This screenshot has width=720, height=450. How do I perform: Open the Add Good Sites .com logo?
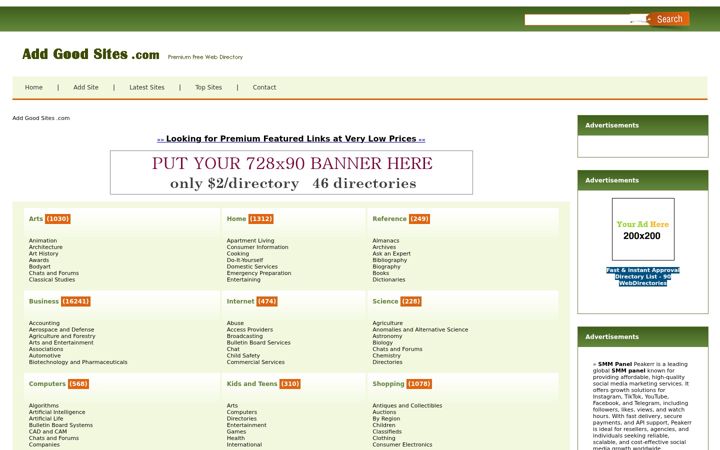click(x=91, y=54)
